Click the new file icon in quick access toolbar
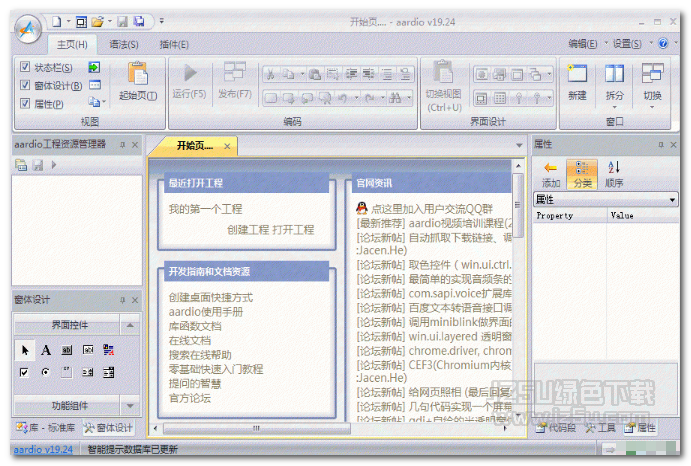Image resolution: width=691 pixels, height=466 pixels. point(56,21)
